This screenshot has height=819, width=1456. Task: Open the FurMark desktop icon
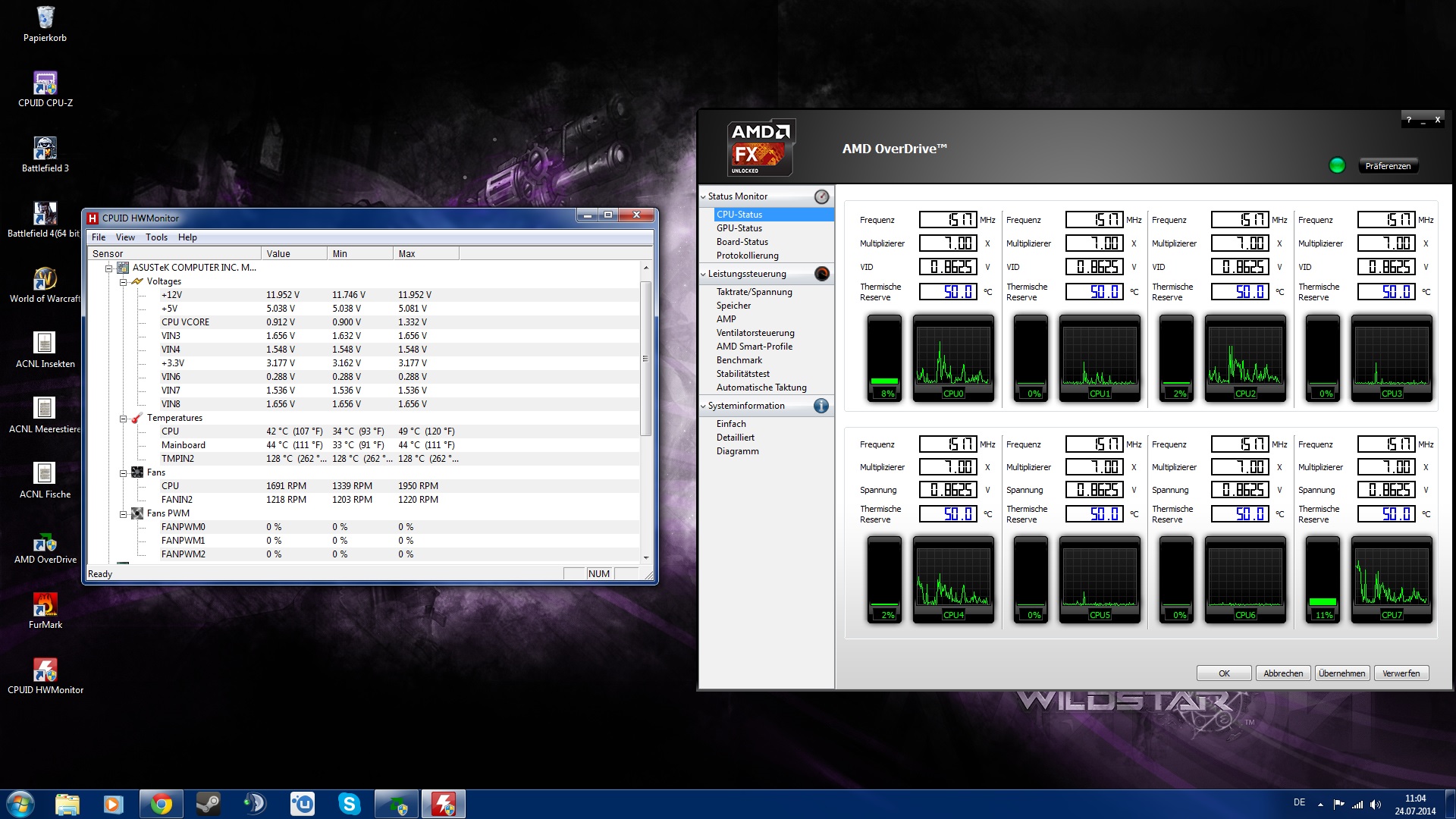pos(45,605)
